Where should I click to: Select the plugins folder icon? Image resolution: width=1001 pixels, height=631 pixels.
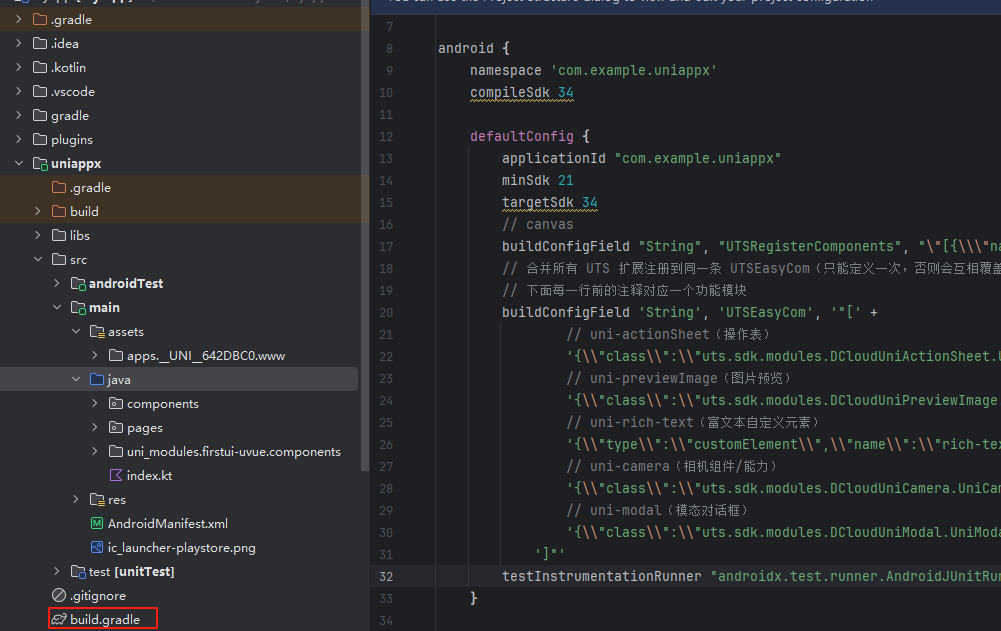click(x=40, y=139)
